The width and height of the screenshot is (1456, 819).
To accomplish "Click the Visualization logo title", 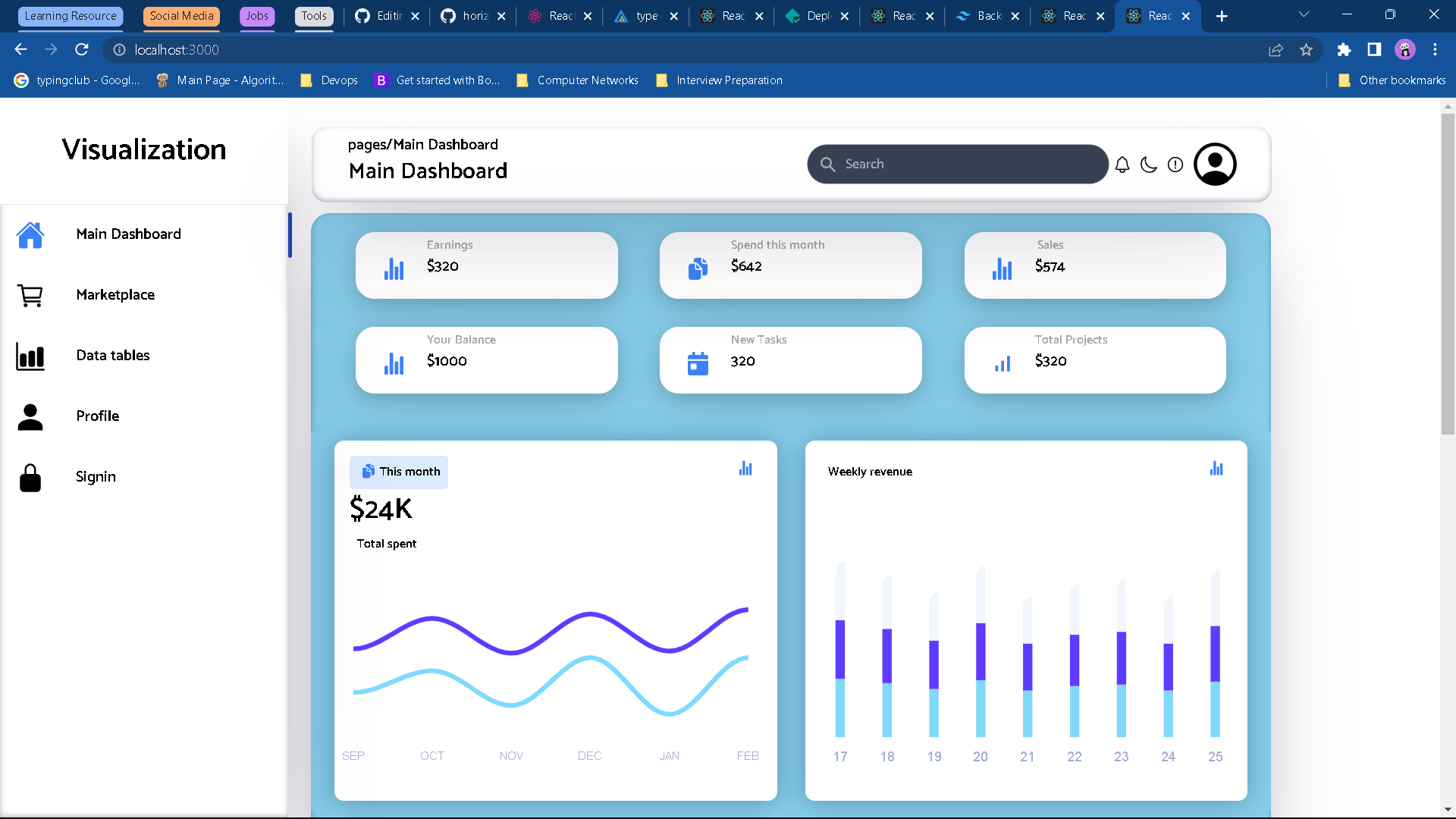I will click(x=144, y=149).
